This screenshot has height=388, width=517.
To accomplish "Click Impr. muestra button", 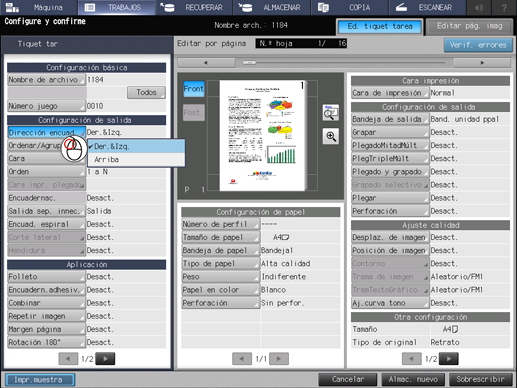I will tap(40, 380).
